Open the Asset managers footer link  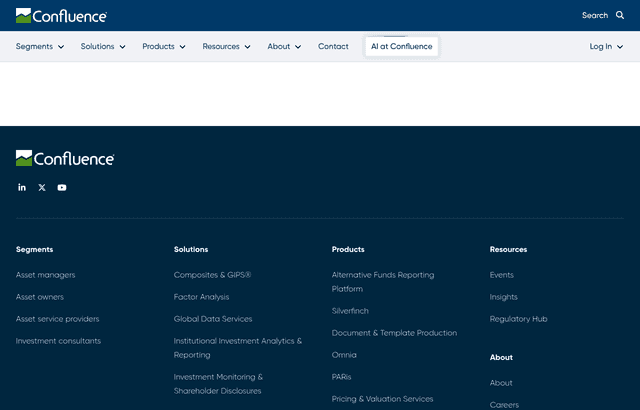(45, 275)
